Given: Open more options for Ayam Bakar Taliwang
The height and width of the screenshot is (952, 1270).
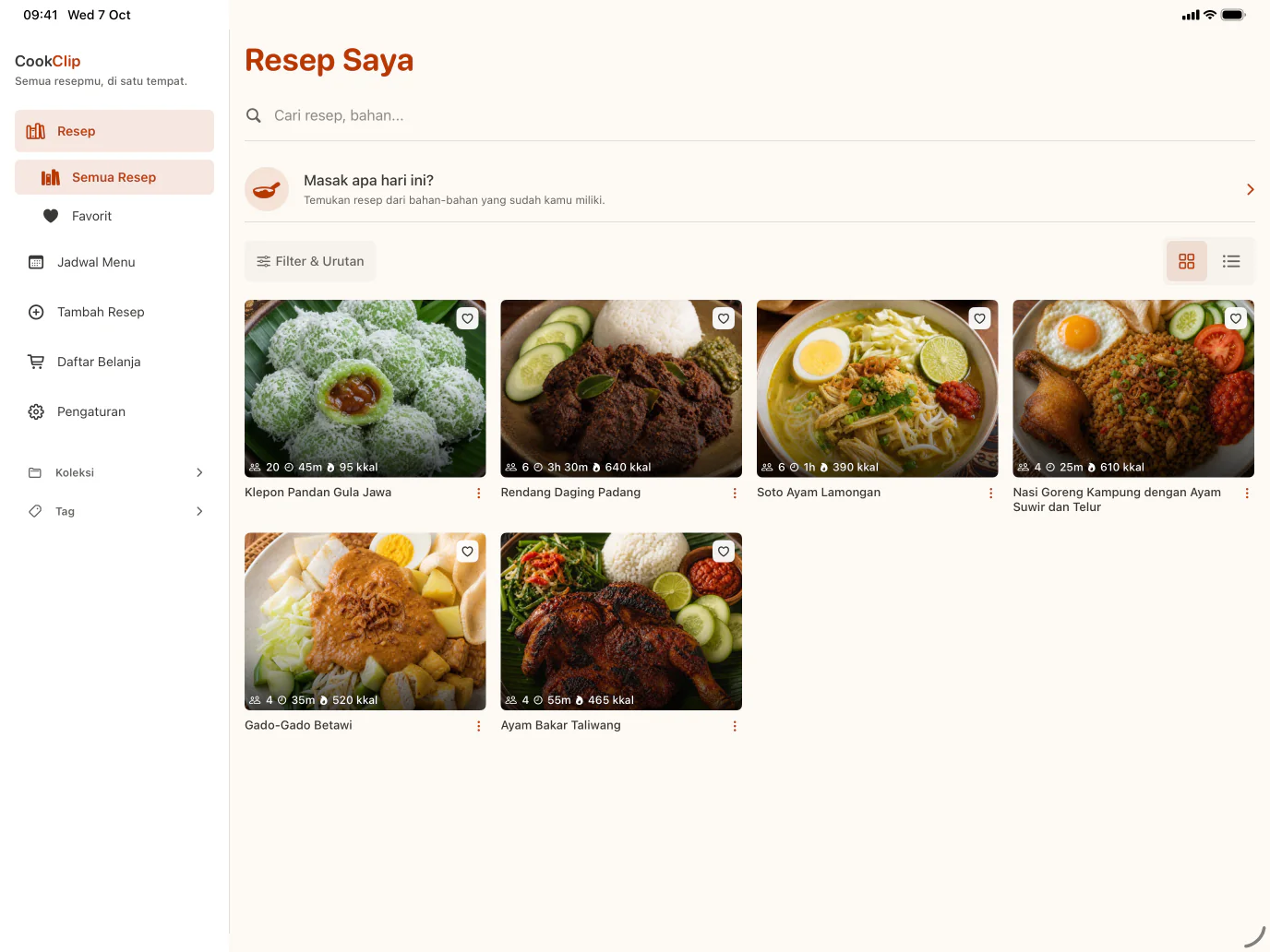Looking at the screenshot, I should pyautogui.click(x=735, y=726).
